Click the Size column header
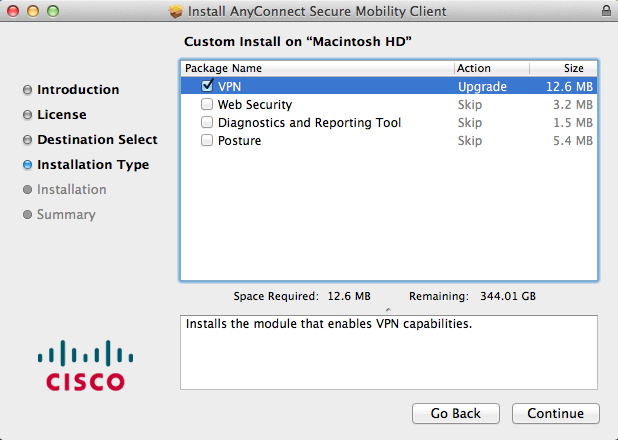 564,68
